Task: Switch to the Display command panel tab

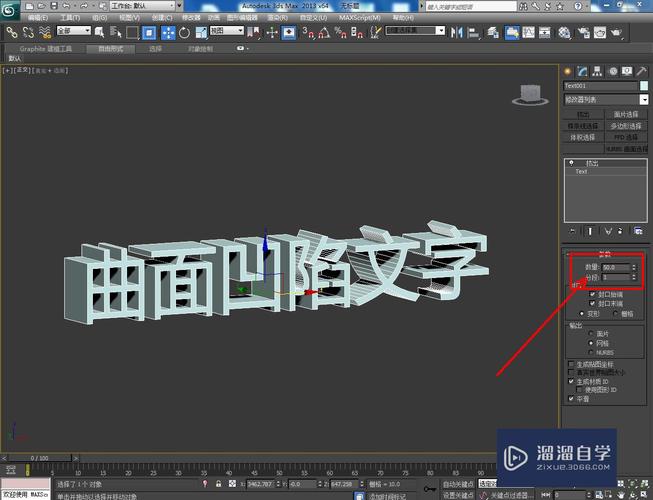Action: pyautogui.click(x=627, y=71)
